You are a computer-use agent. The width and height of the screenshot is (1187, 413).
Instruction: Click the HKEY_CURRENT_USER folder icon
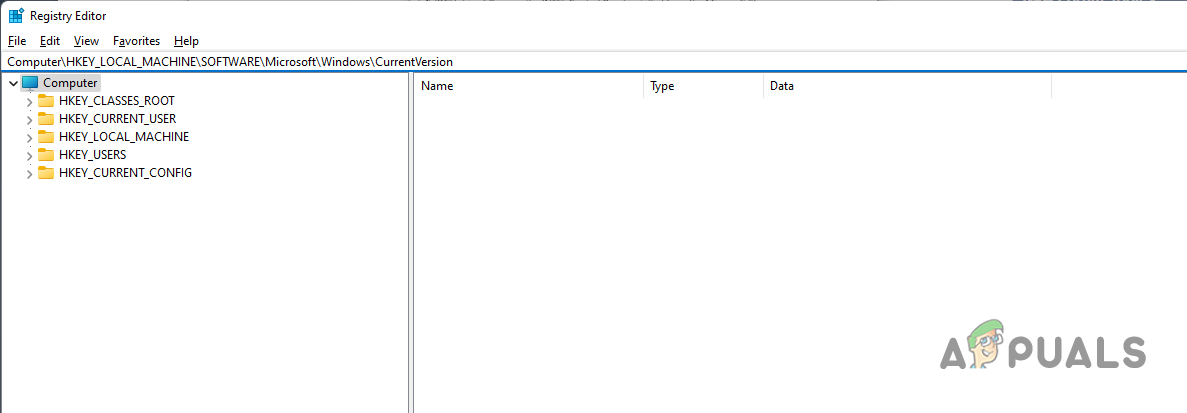(x=46, y=119)
